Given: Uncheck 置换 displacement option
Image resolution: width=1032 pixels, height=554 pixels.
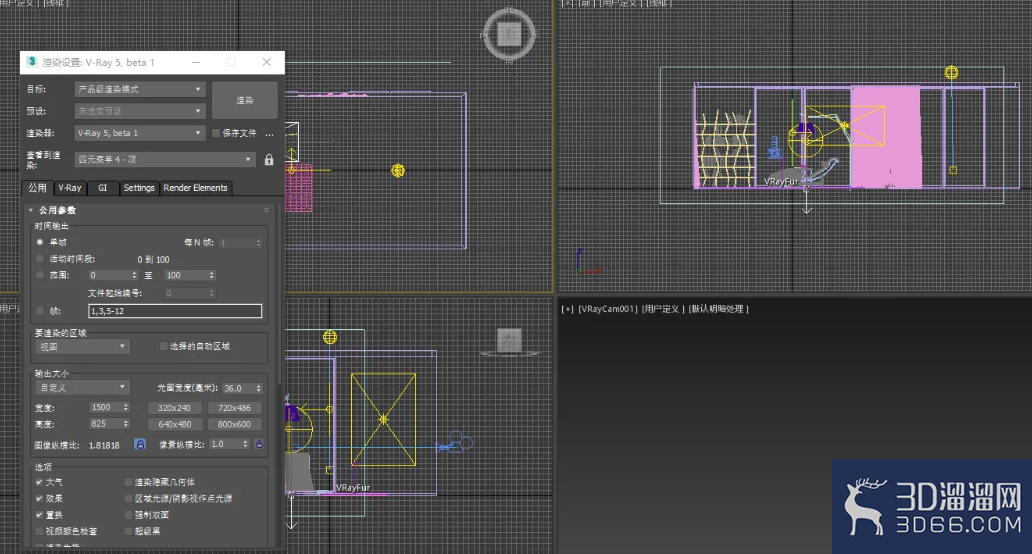Looking at the screenshot, I should point(39,515).
